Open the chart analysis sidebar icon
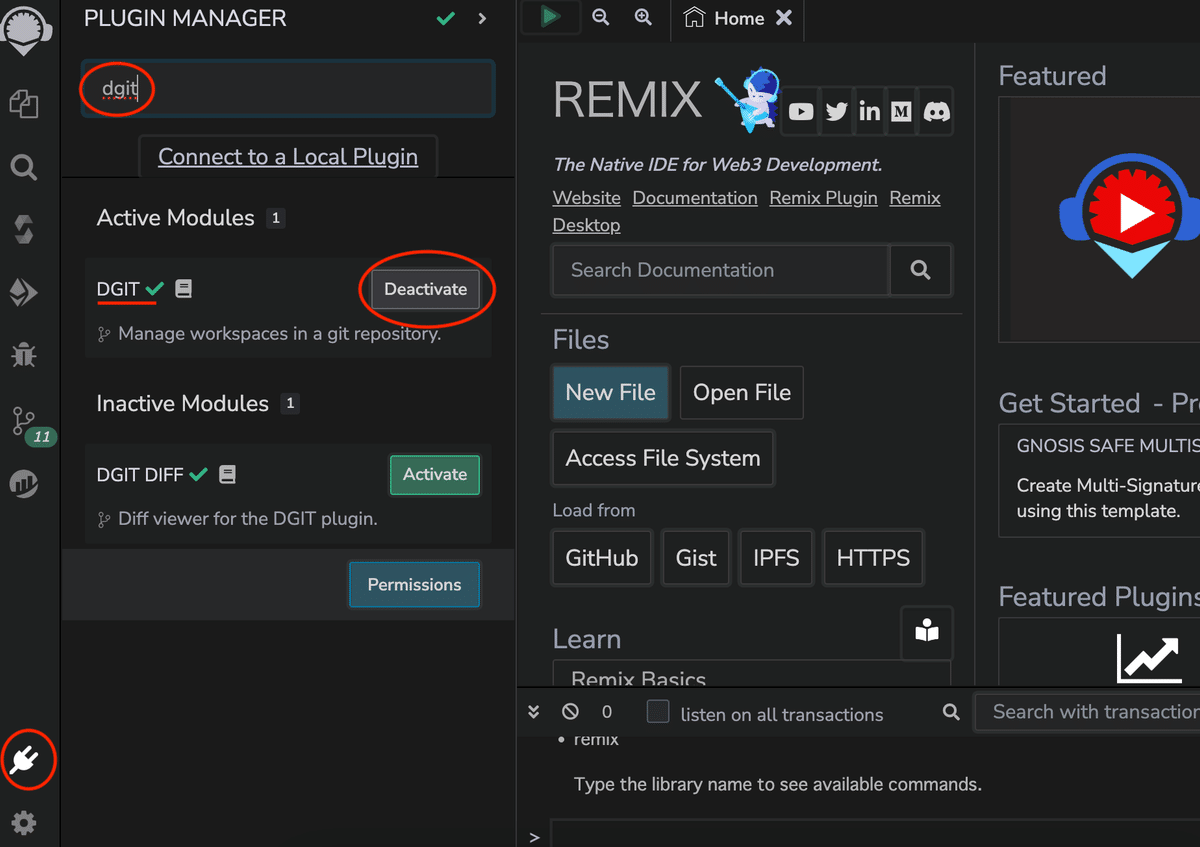The image size is (1200, 847). click(x=24, y=485)
